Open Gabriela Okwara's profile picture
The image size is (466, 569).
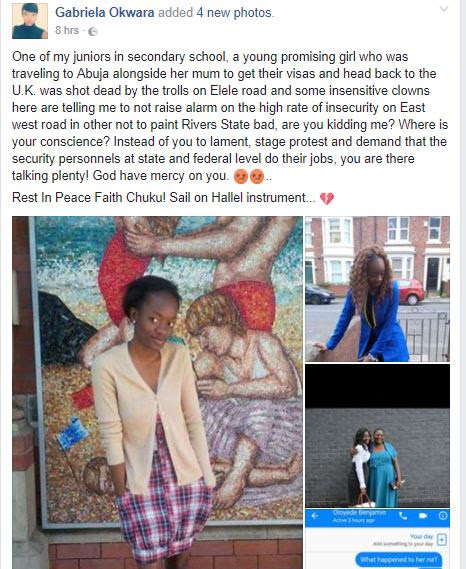click(30, 21)
